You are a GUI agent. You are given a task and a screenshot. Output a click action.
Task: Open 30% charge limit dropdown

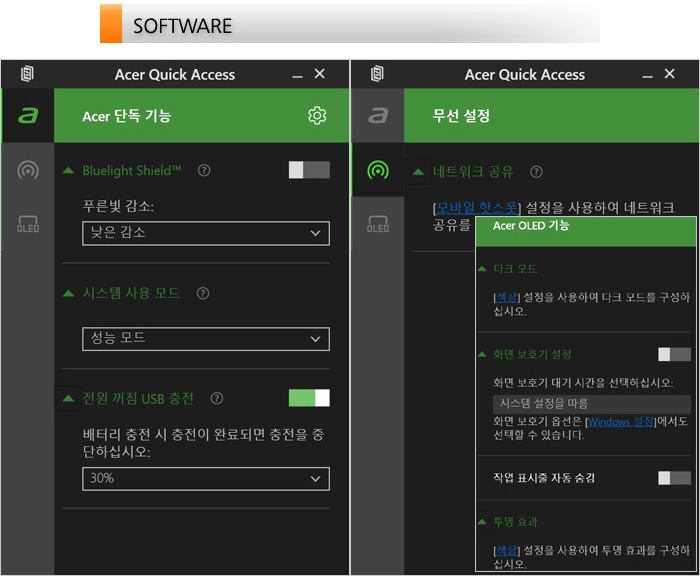click(206, 479)
